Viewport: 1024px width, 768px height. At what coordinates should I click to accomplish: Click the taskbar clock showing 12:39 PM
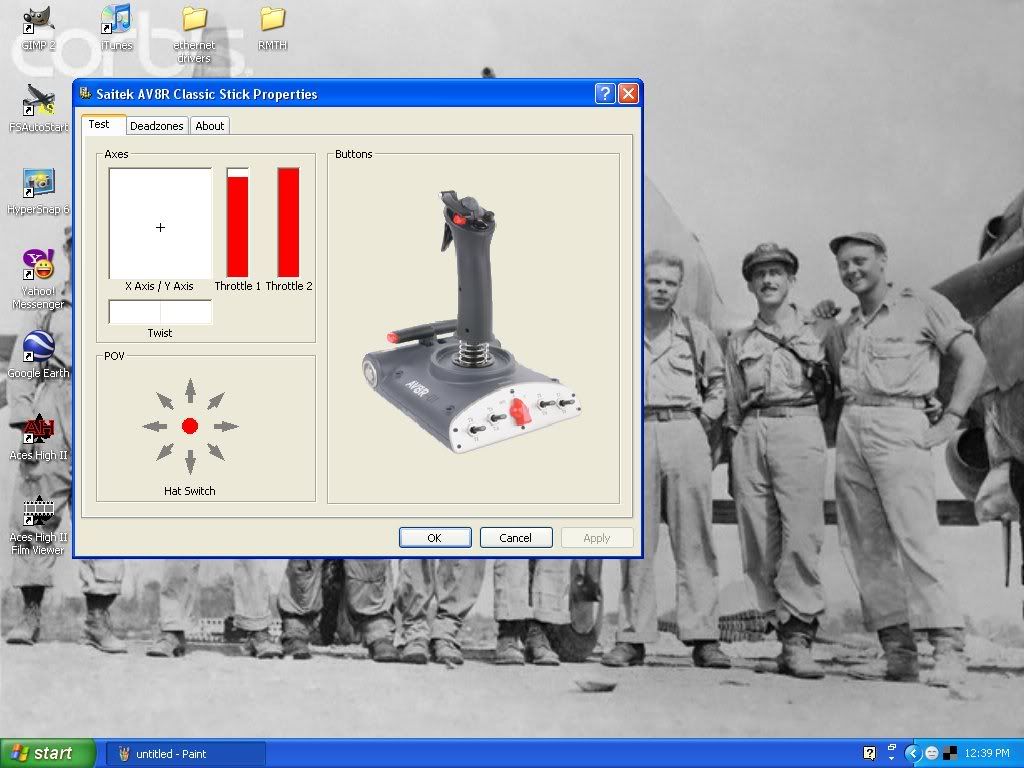tap(987, 753)
